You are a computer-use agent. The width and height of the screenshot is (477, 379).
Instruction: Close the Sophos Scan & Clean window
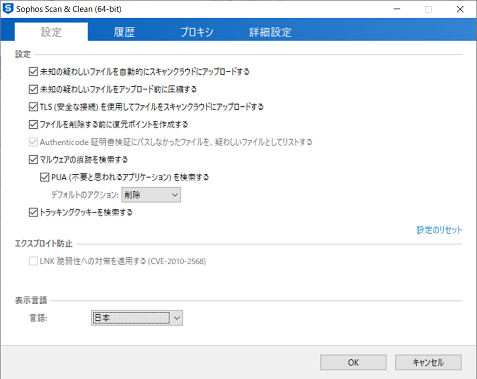click(x=460, y=9)
